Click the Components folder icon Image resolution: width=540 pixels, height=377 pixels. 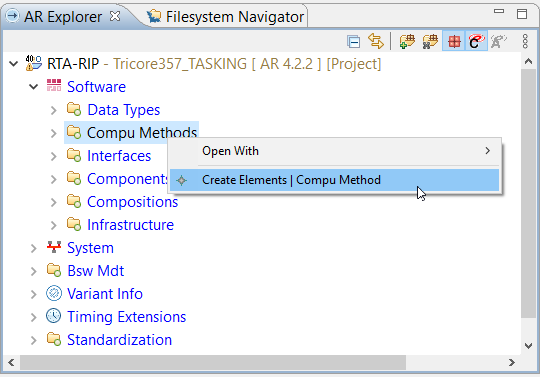point(74,178)
